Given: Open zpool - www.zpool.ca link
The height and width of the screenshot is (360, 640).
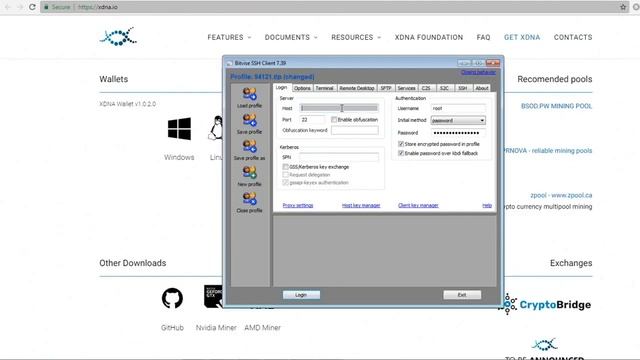Looking at the screenshot, I should point(561,195).
